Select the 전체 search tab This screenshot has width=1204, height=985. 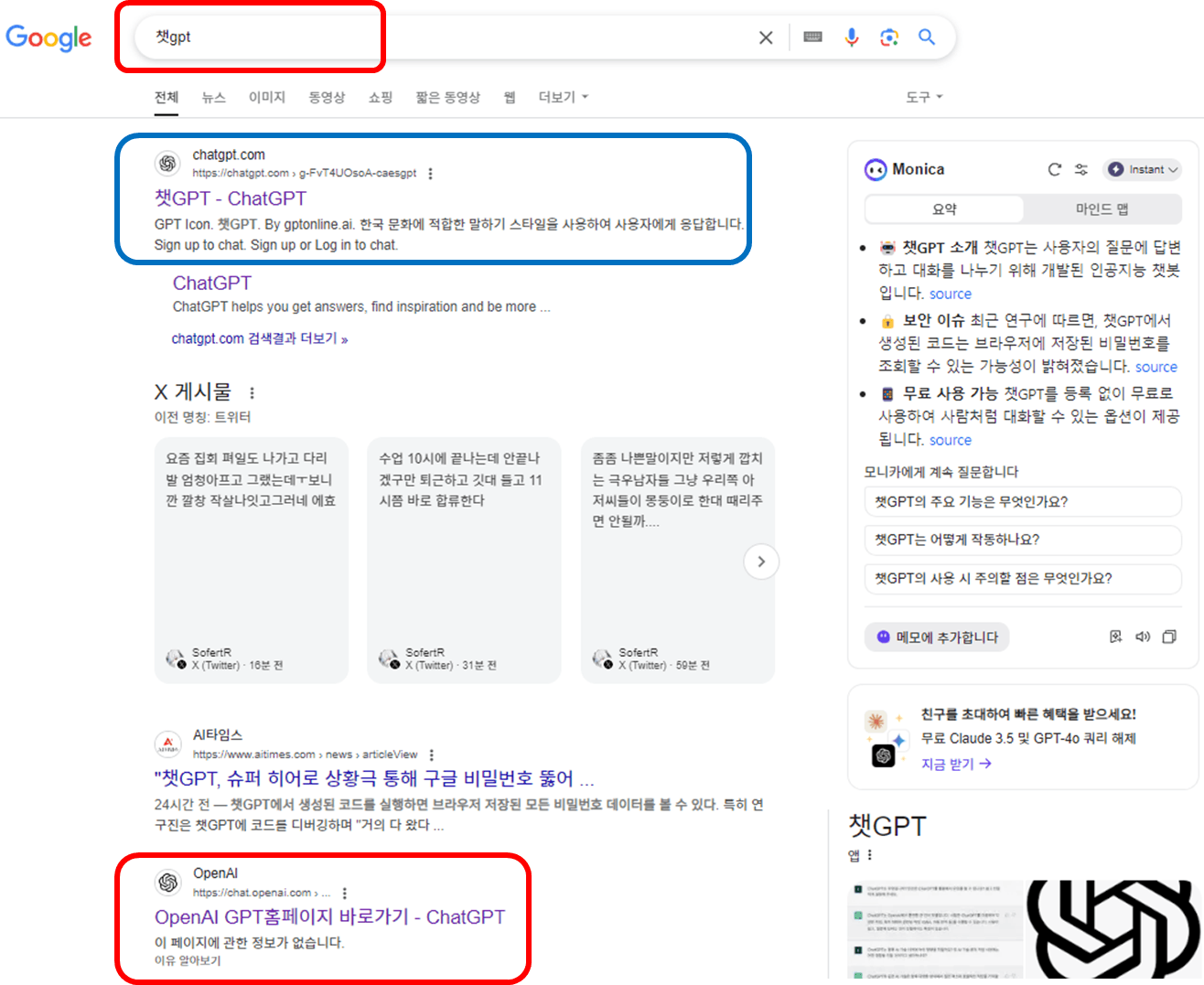coord(167,97)
